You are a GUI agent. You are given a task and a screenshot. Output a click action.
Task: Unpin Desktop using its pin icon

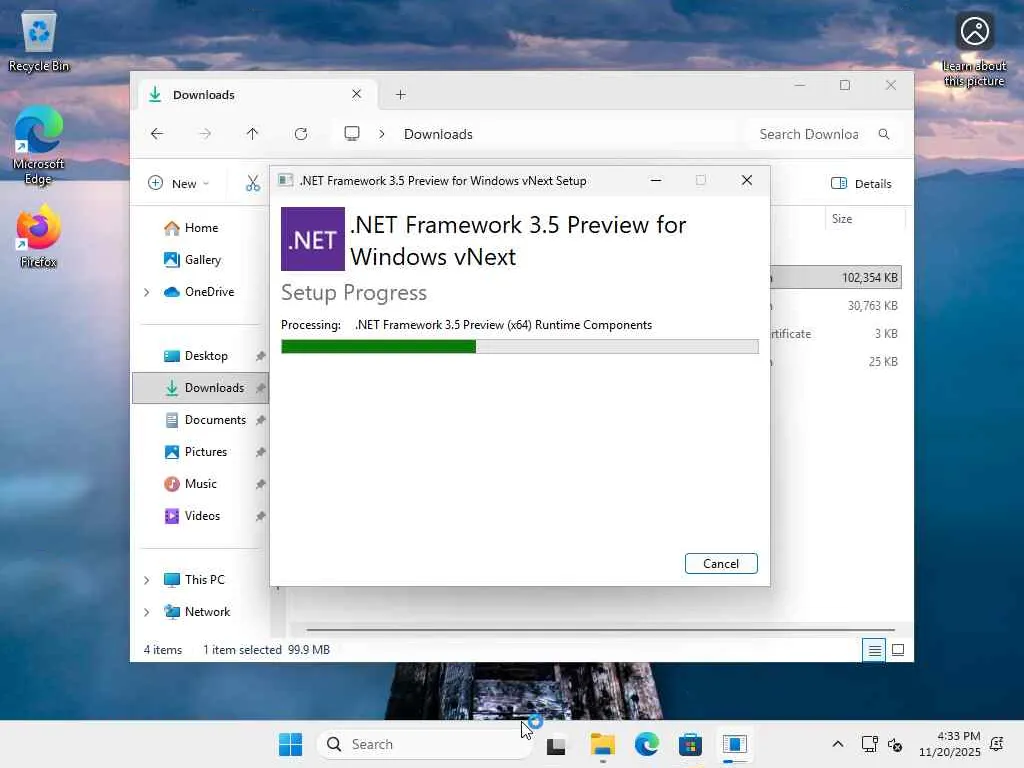click(261, 356)
